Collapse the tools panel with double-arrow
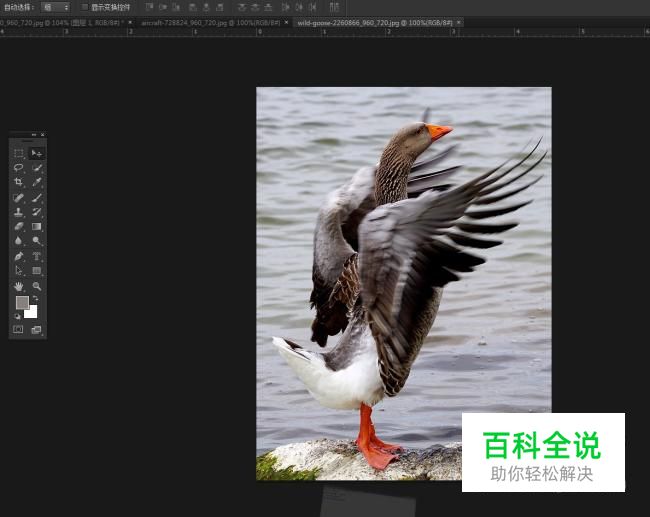 tap(33, 135)
